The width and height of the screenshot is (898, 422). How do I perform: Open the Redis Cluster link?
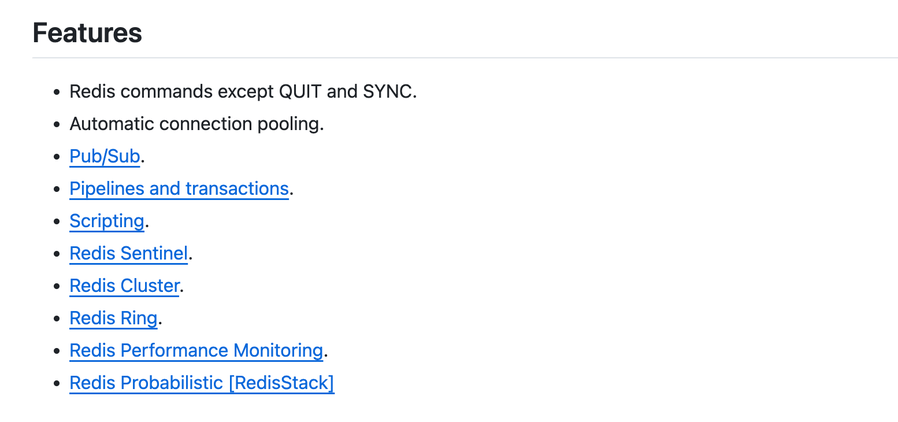point(124,286)
